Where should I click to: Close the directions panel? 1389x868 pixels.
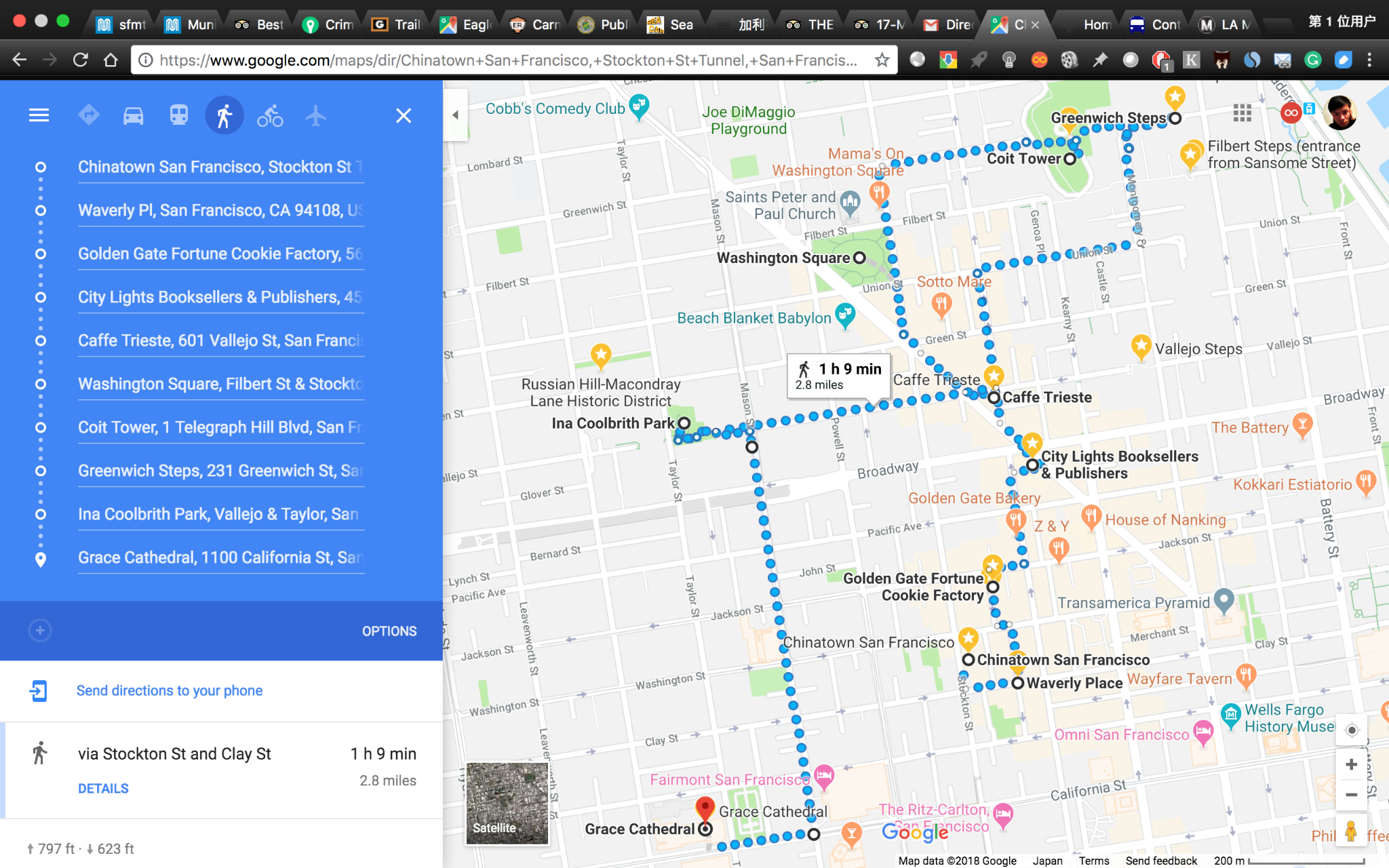404,116
